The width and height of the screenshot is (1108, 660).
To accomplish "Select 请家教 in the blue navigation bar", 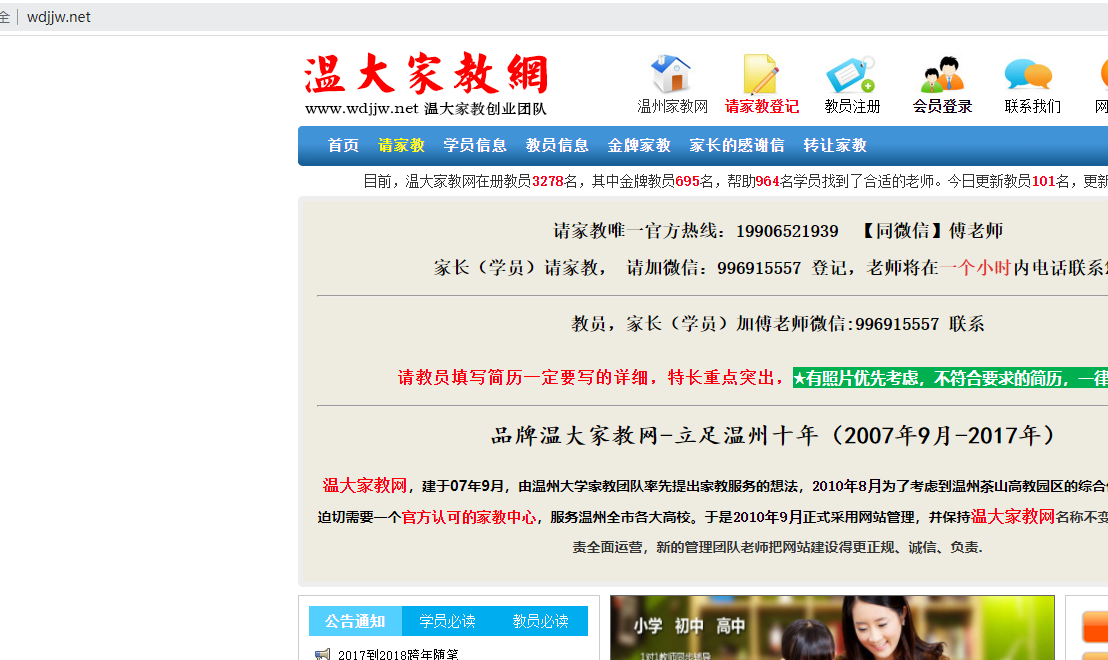I will point(401,146).
